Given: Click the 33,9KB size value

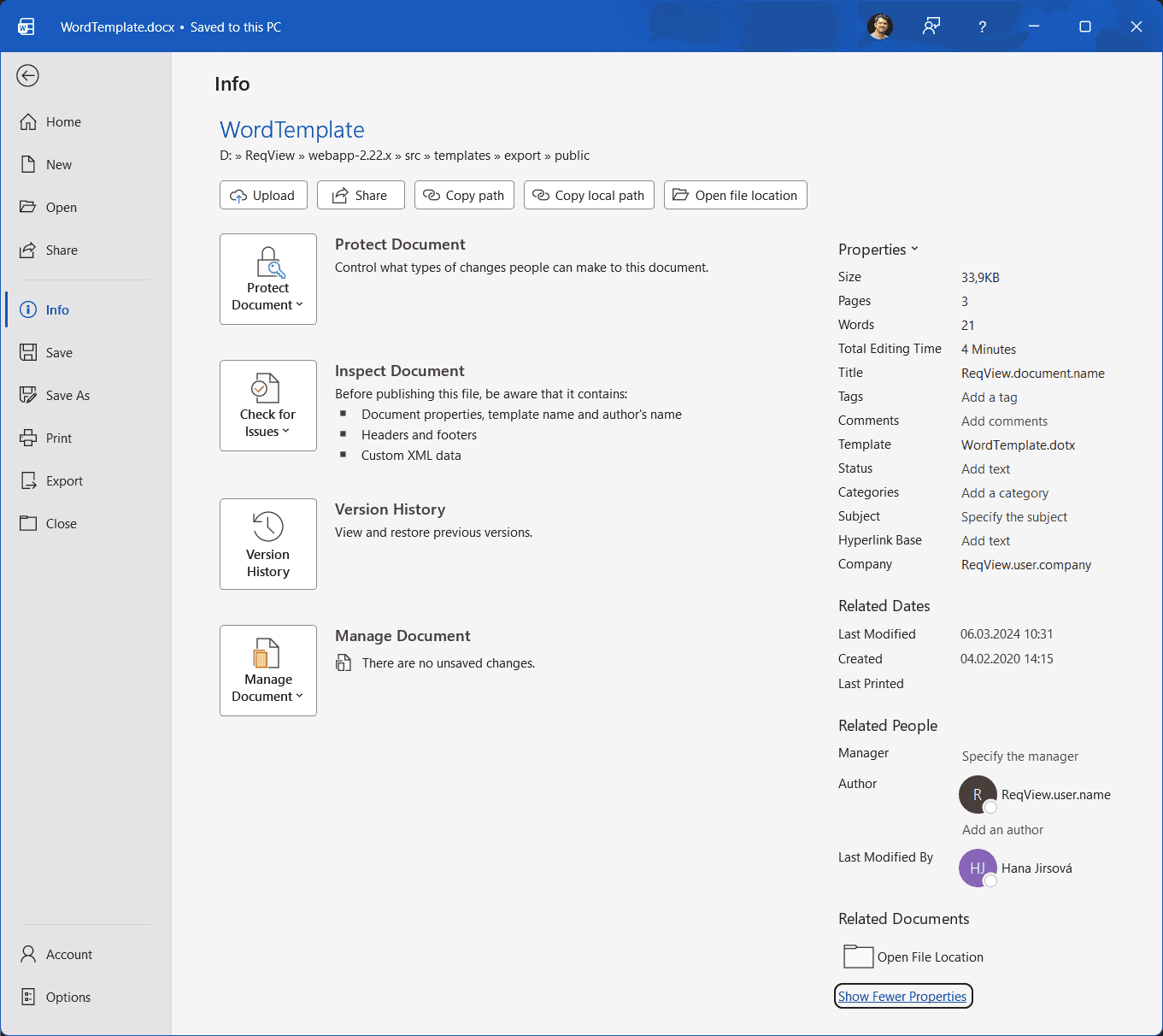Looking at the screenshot, I should tap(980, 278).
